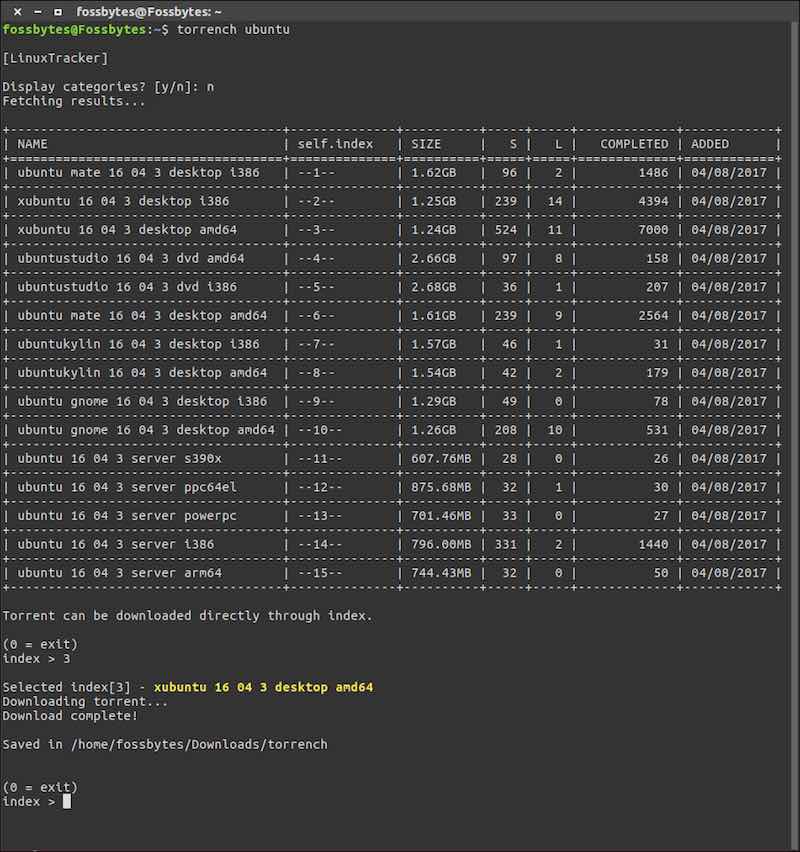This screenshot has height=852, width=800.
Task: Click the ADDED column header
Action: (x=710, y=144)
